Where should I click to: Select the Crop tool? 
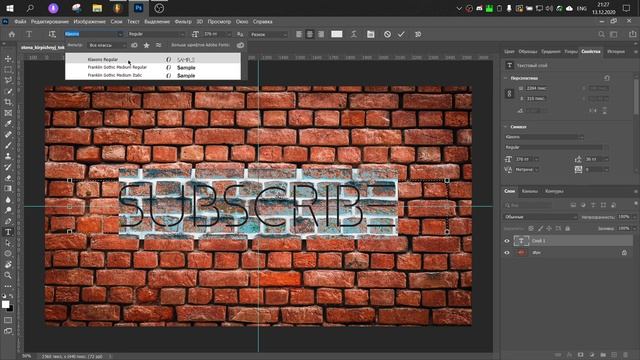tap(8, 102)
